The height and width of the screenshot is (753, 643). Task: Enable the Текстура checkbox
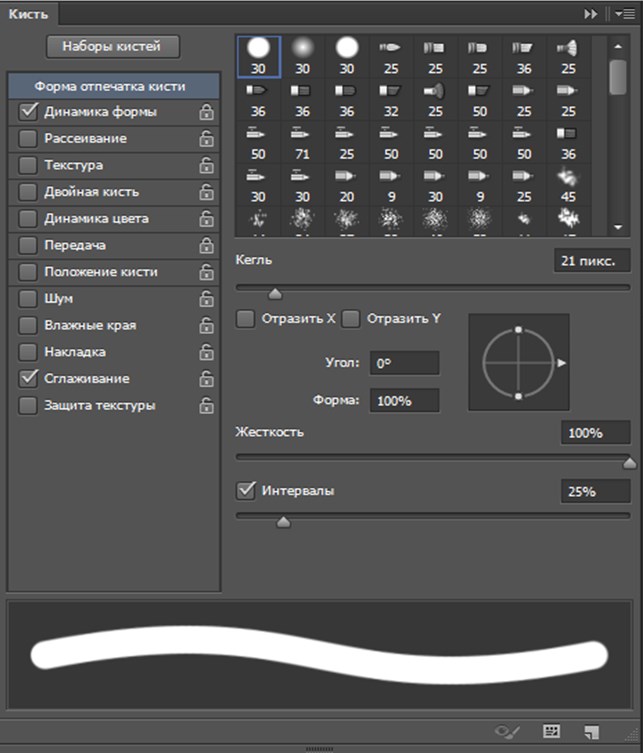click(x=28, y=165)
